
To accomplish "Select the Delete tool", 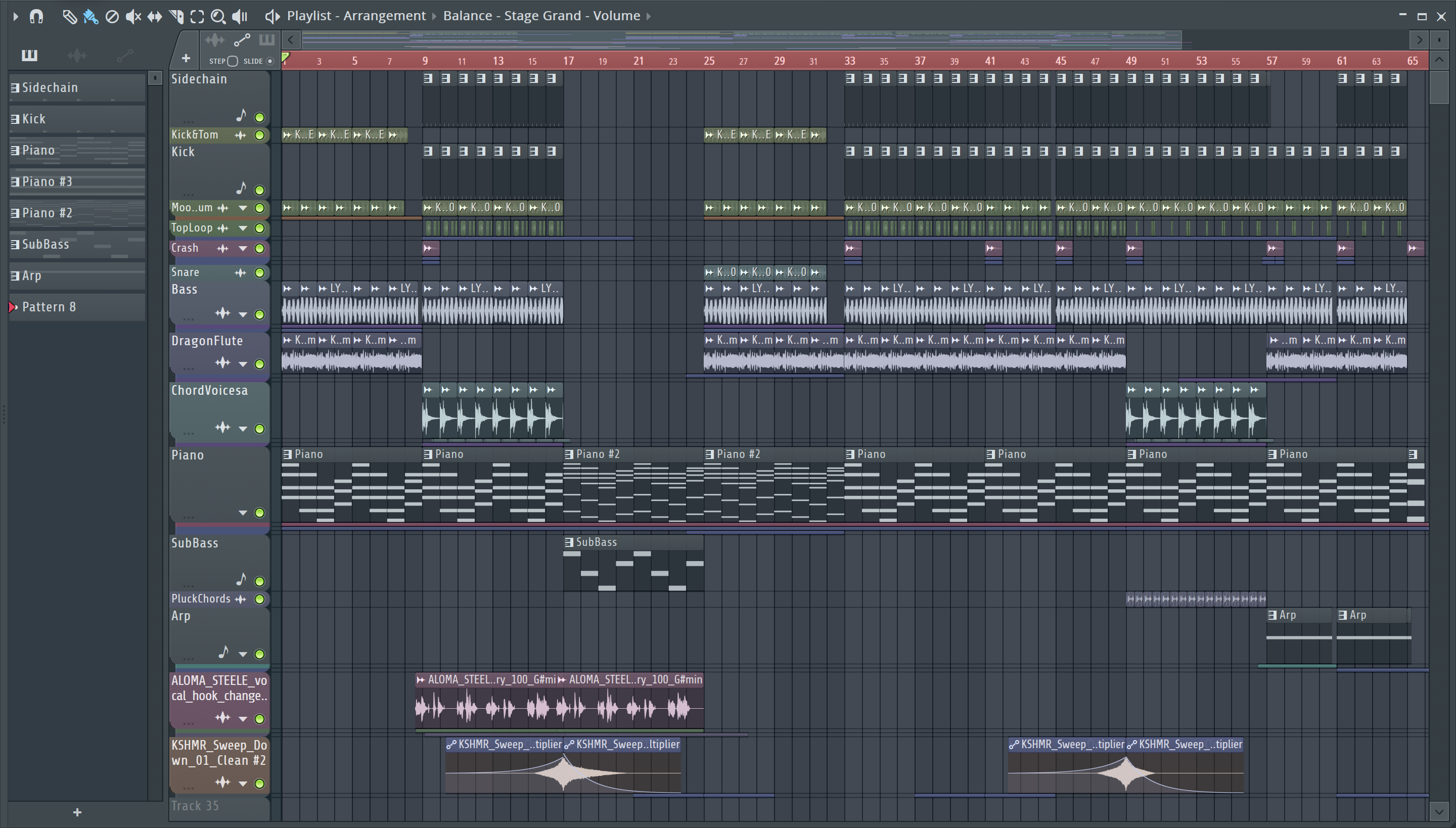I will (x=112, y=17).
